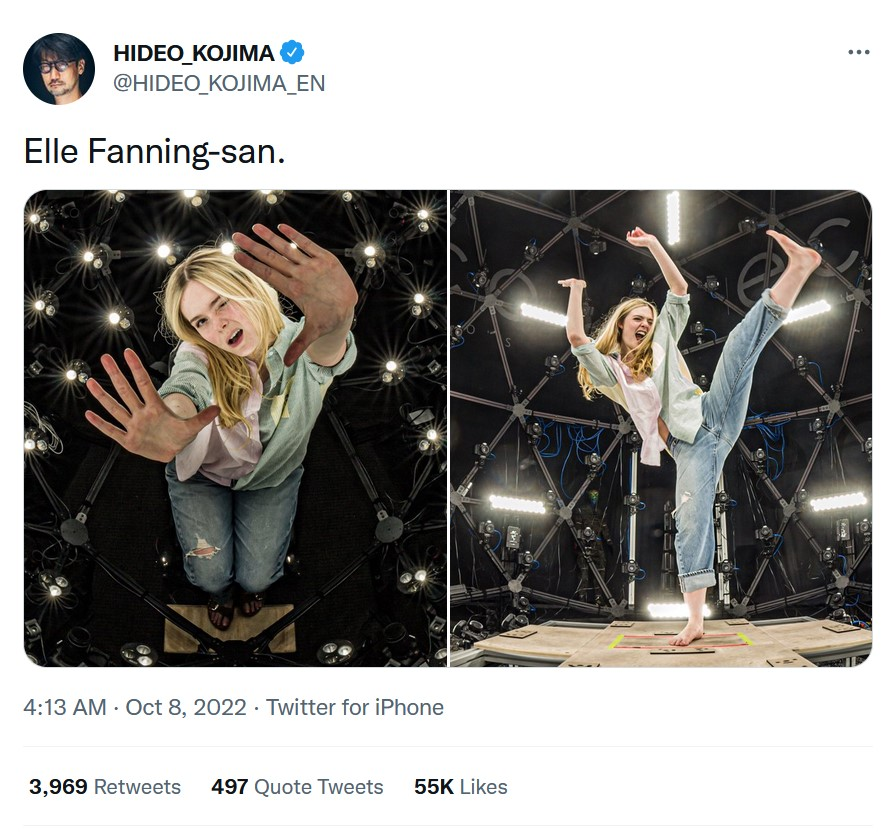Click the Oct 8, 2022 date
This screenshot has width=894, height=835.
coord(186,707)
